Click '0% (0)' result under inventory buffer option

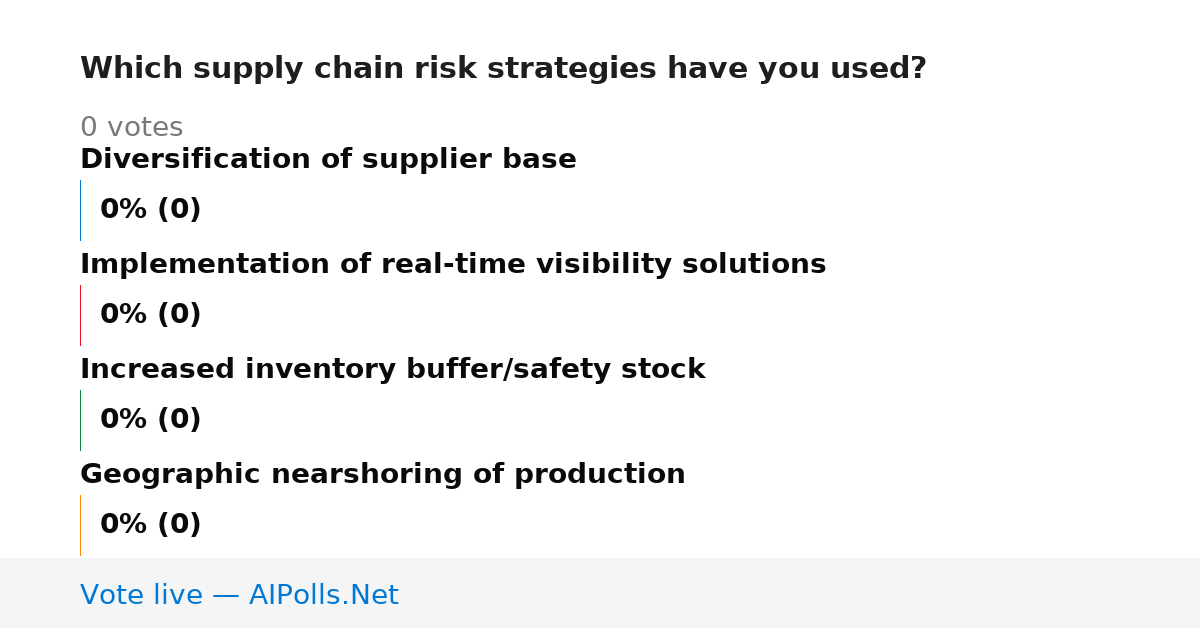(151, 420)
